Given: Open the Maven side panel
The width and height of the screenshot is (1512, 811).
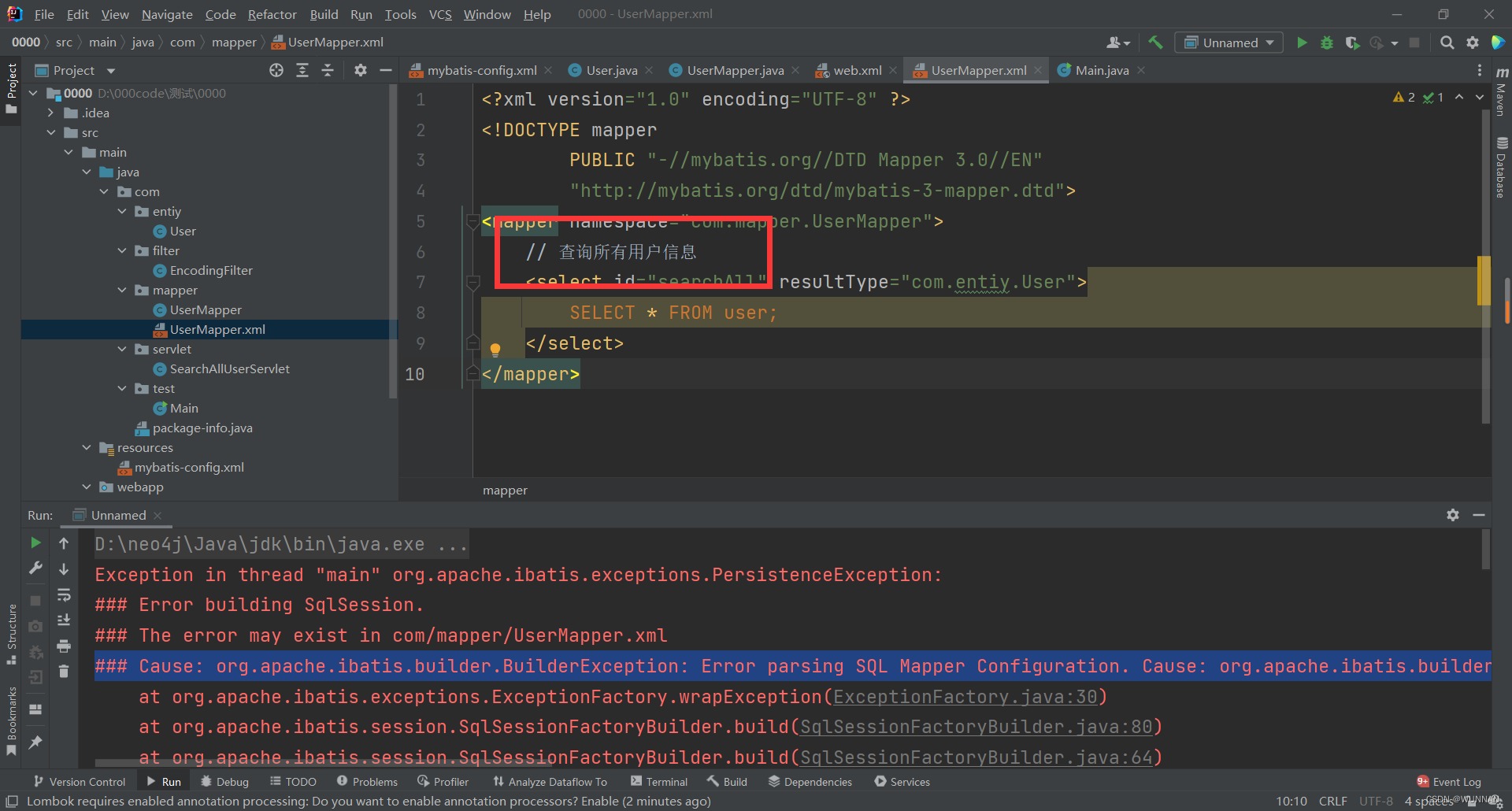Looking at the screenshot, I should click(x=1502, y=91).
